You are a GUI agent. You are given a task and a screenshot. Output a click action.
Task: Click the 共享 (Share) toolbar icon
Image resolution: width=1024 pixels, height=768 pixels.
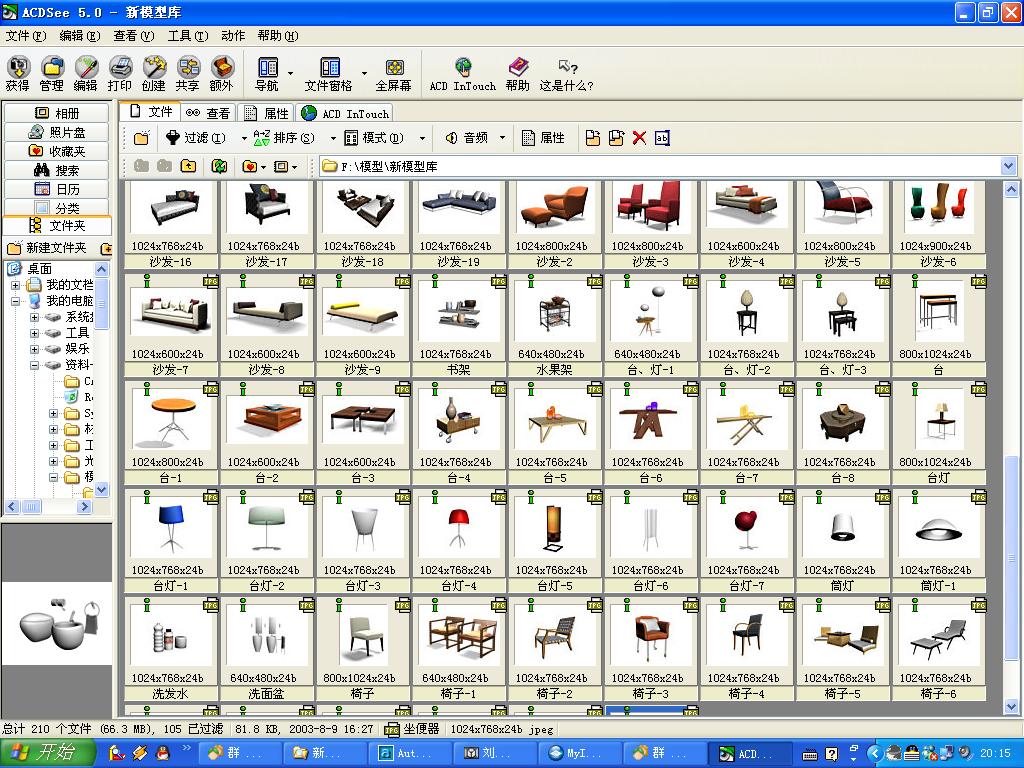click(x=187, y=73)
